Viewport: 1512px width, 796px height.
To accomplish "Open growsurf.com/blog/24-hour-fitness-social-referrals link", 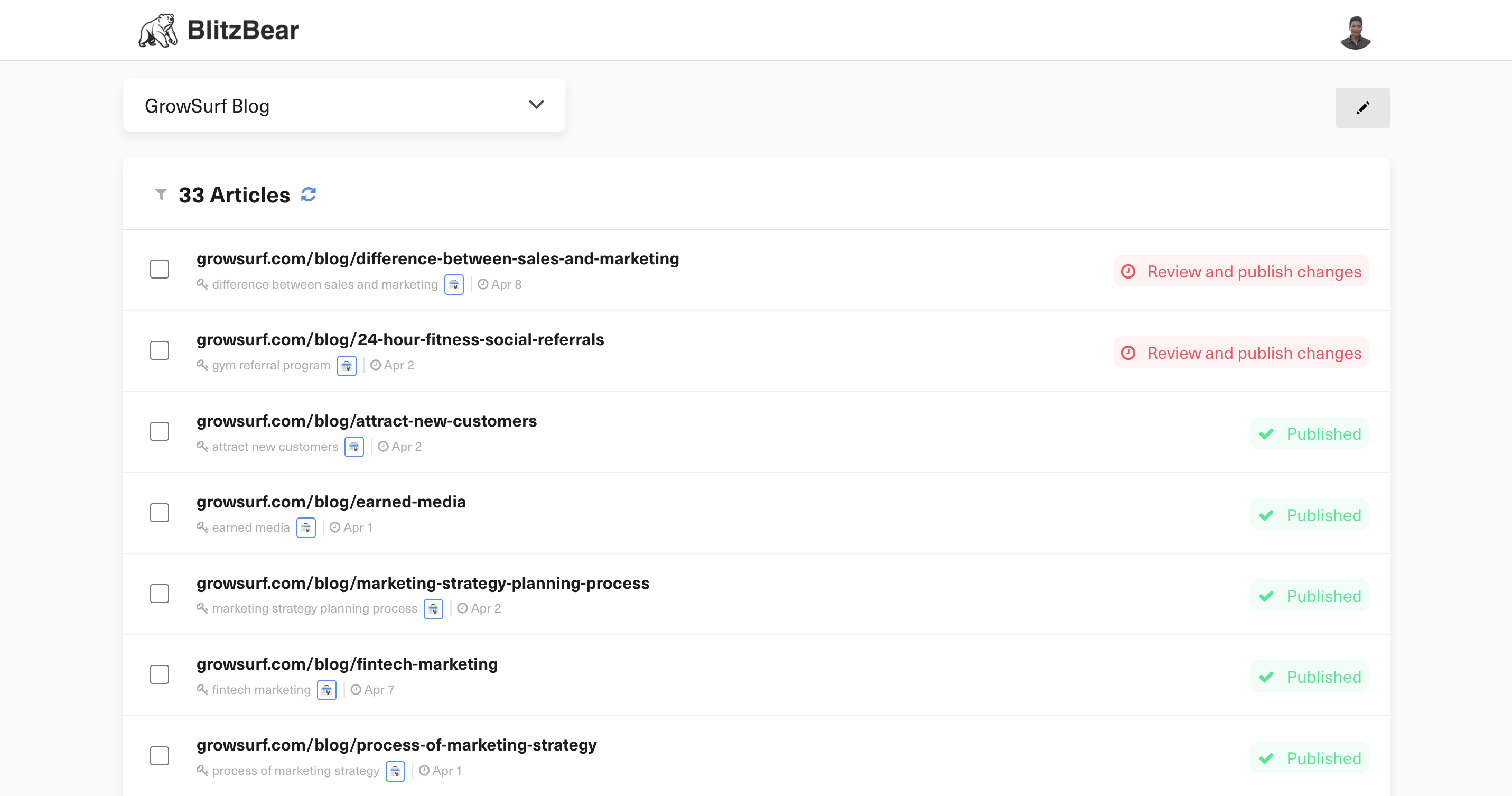I will [400, 340].
